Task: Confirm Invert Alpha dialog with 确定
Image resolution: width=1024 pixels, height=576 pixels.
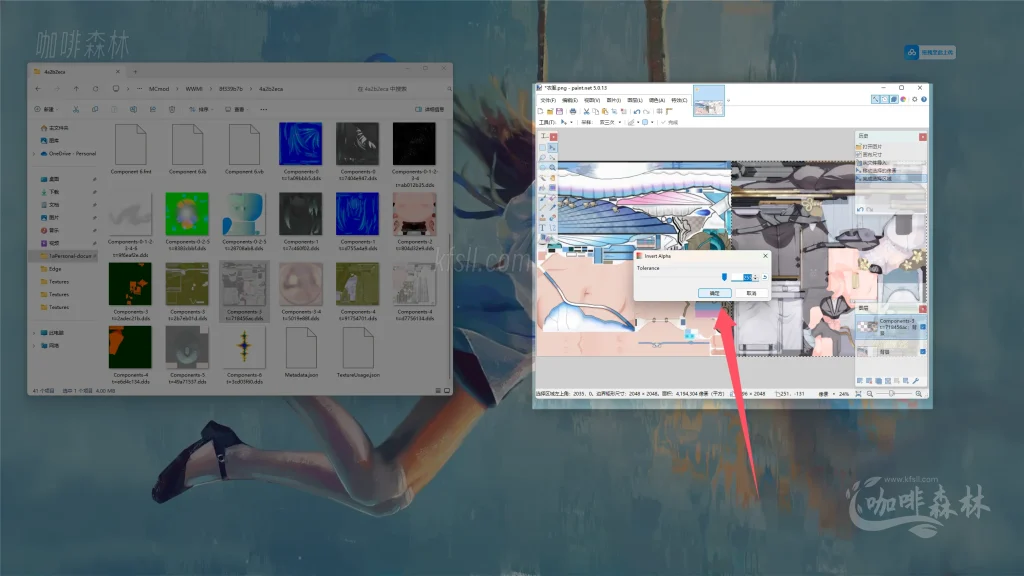Action: [x=714, y=293]
